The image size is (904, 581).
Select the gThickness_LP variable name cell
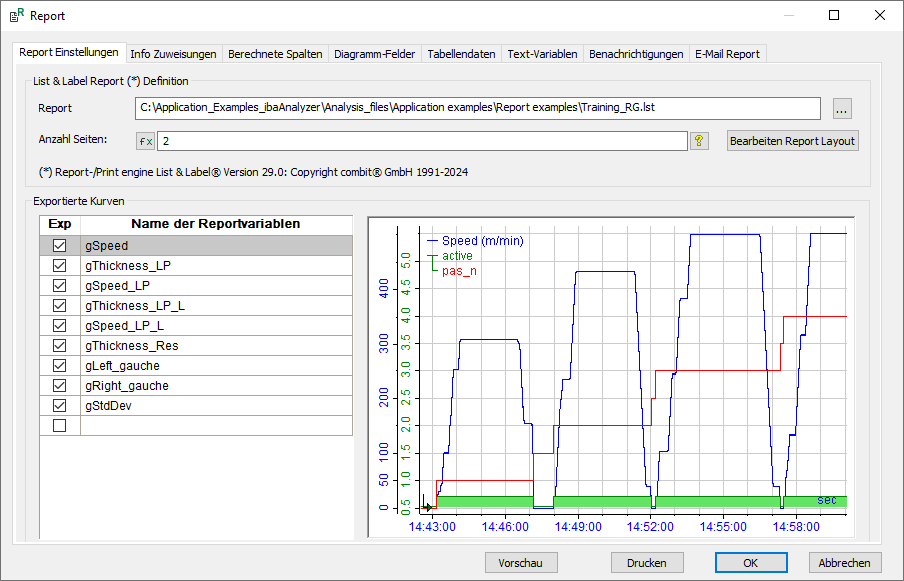point(216,266)
